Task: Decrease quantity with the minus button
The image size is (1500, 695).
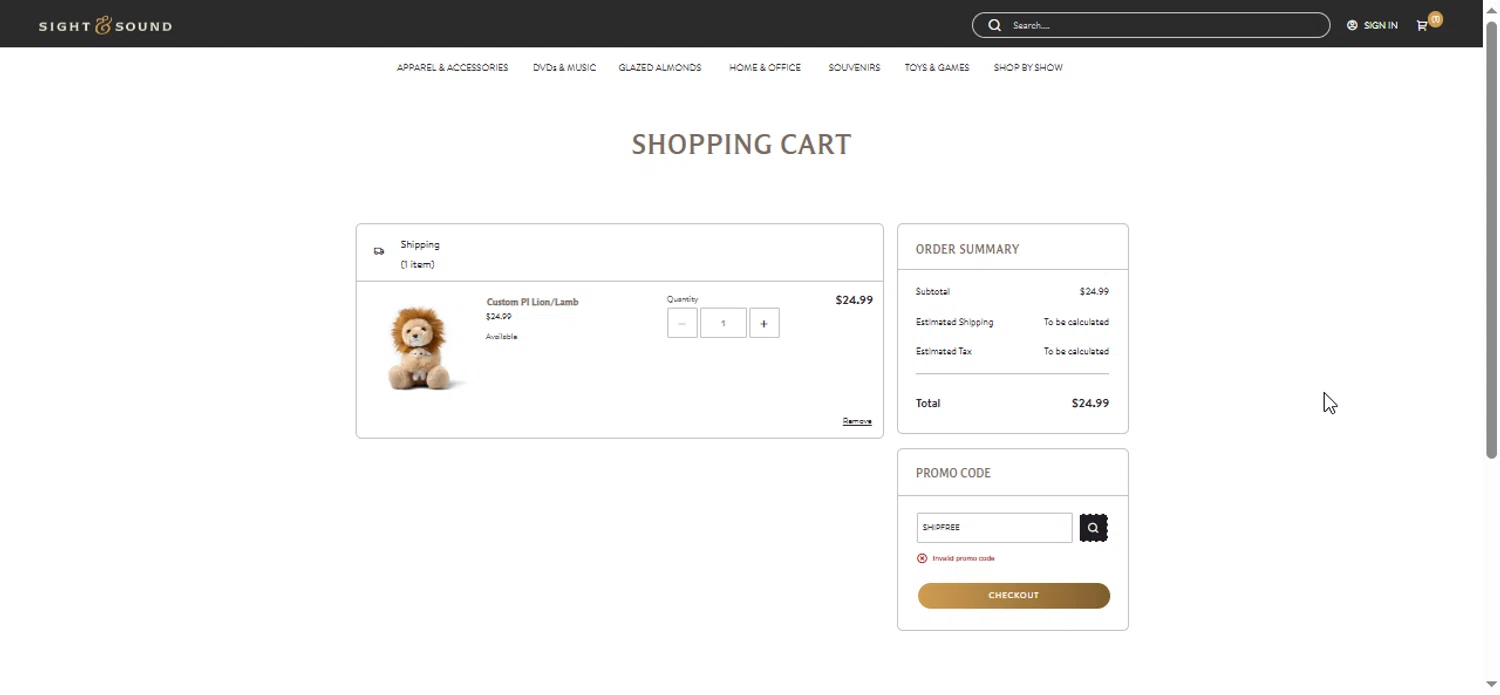Action: (x=682, y=323)
